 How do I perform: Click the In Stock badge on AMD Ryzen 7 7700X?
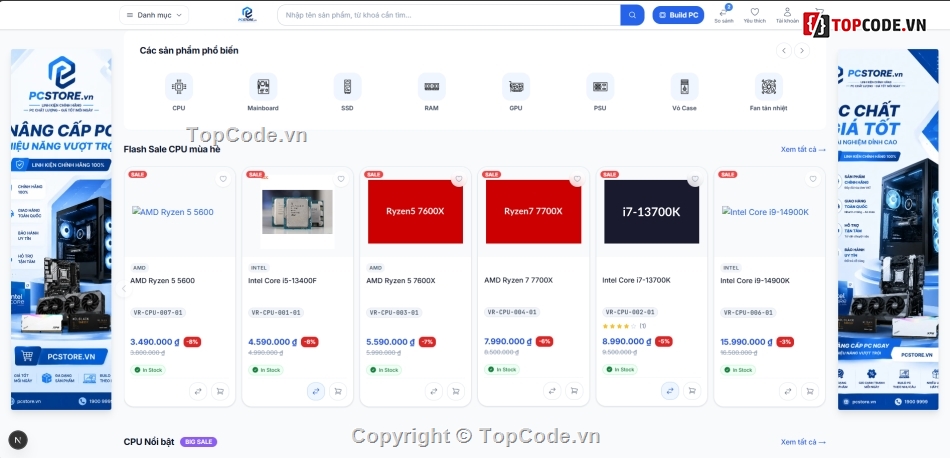(502, 369)
